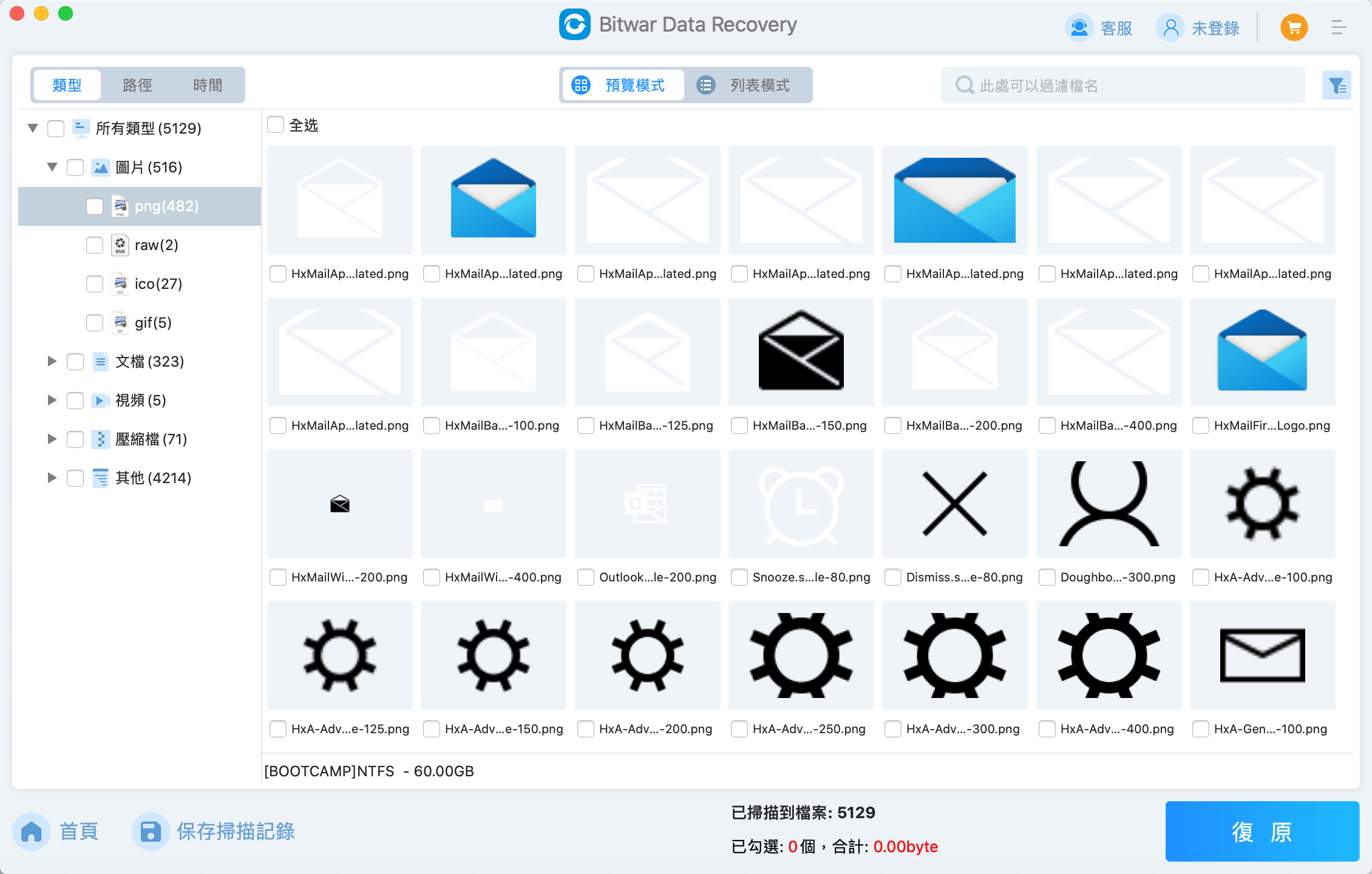Click the gif file type icon

(x=120, y=323)
